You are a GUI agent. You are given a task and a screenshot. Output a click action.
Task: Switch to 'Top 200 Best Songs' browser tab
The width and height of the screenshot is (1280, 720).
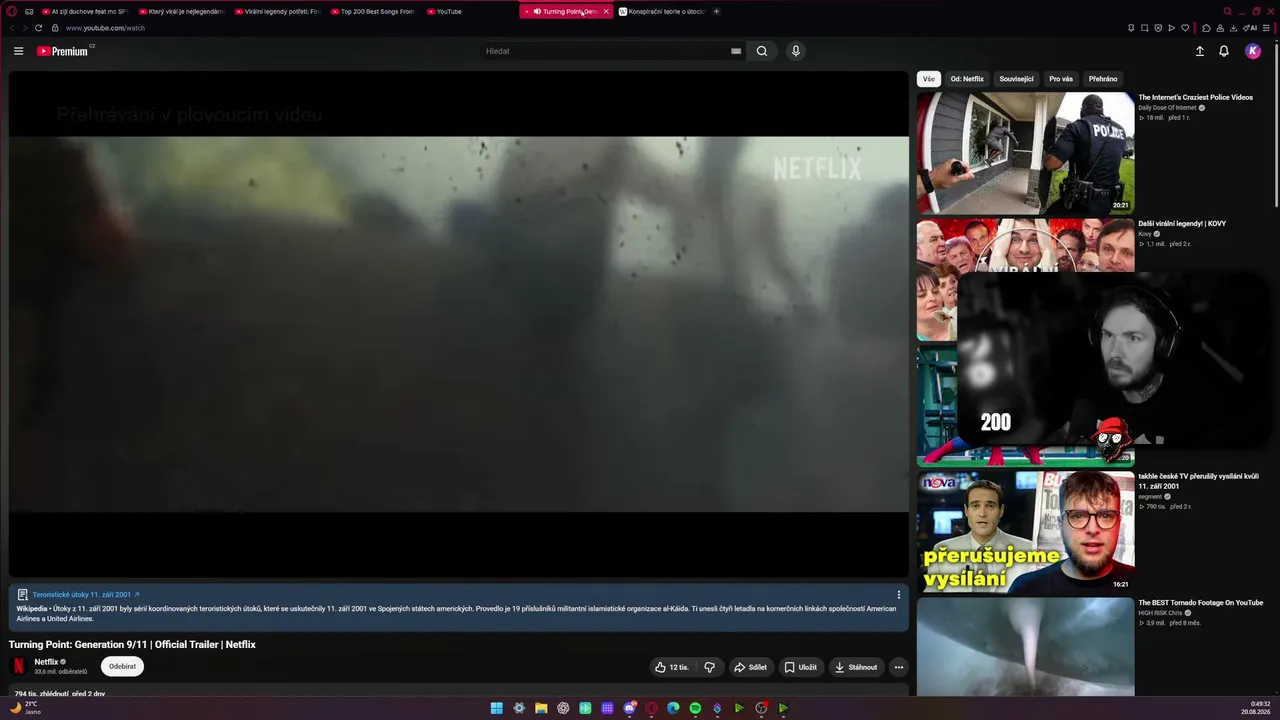[372, 11]
